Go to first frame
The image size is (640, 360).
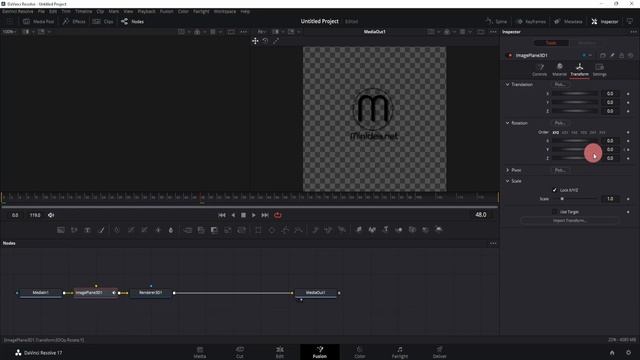coord(222,215)
